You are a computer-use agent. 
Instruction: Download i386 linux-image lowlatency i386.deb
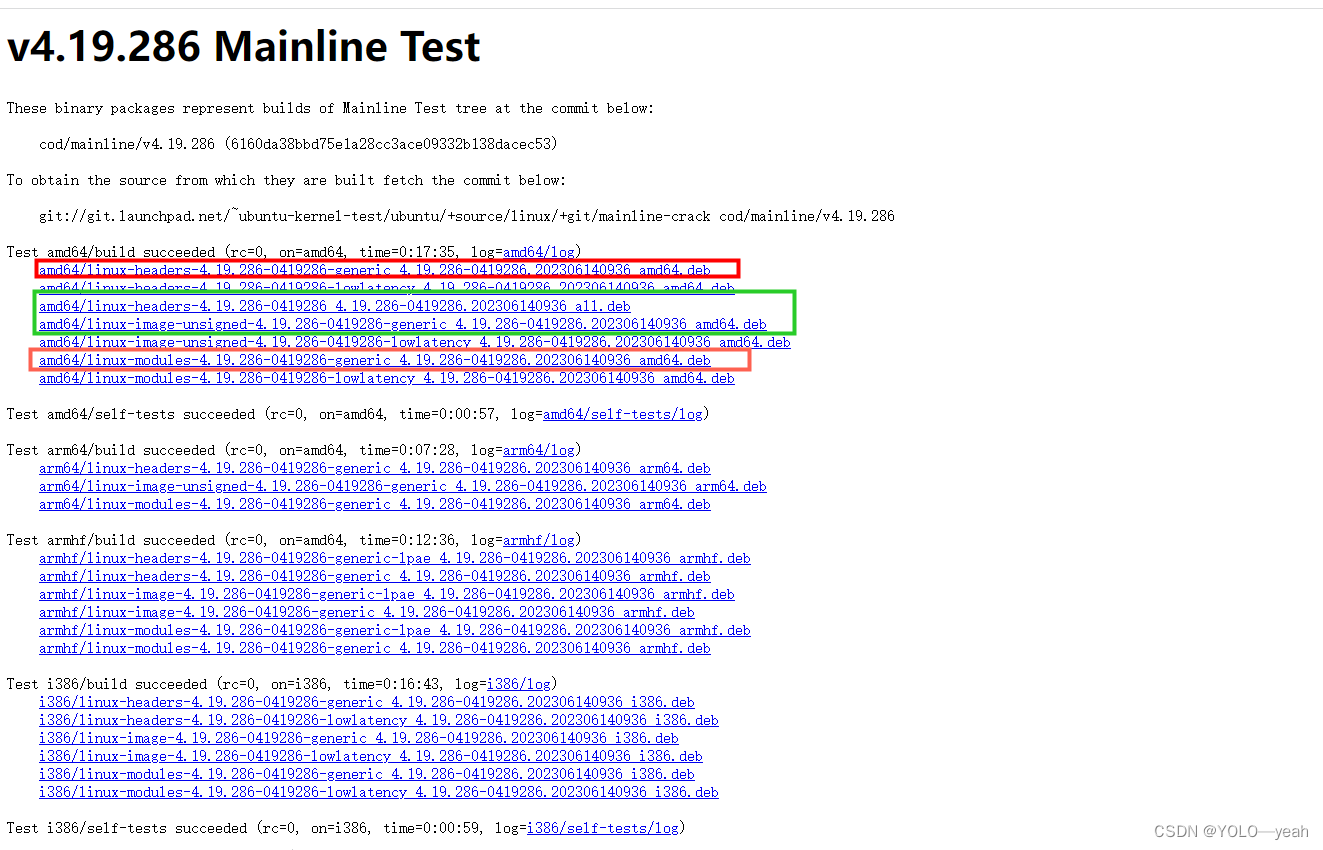point(371,756)
